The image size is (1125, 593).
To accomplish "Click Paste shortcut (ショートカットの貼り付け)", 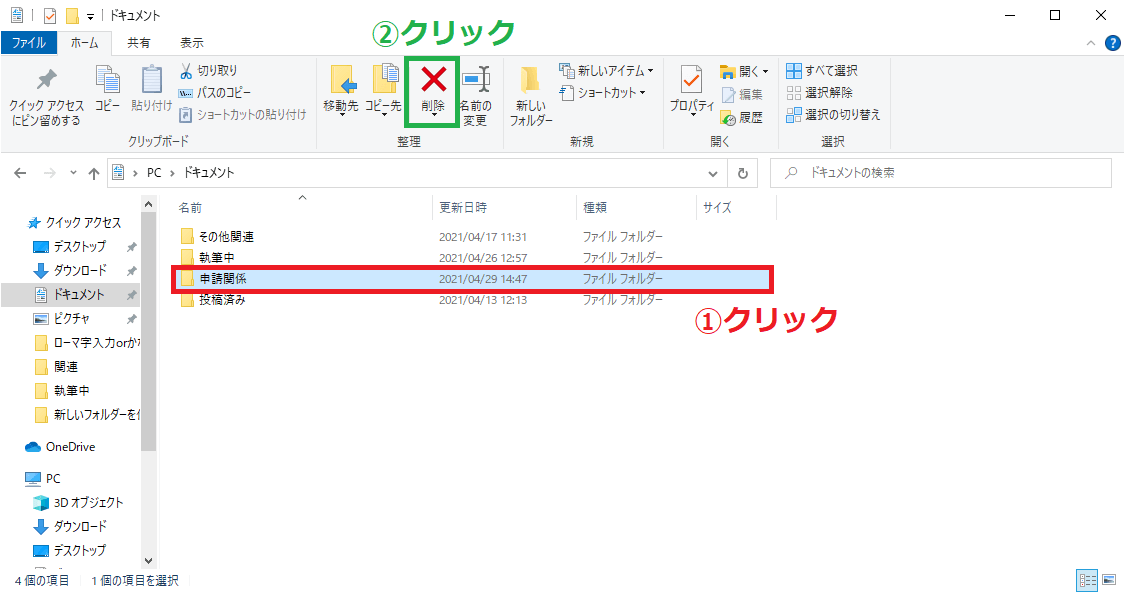I will pos(243,115).
